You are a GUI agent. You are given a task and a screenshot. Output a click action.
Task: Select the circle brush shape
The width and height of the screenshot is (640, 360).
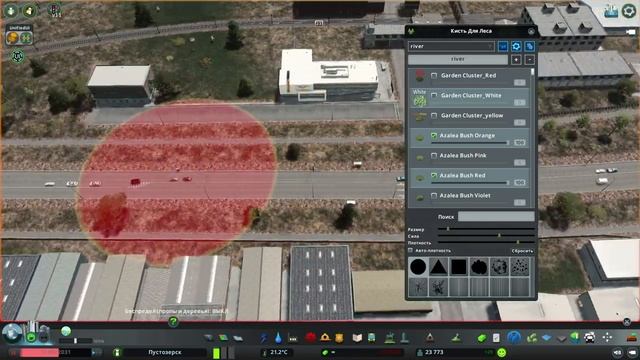click(x=418, y=267)
